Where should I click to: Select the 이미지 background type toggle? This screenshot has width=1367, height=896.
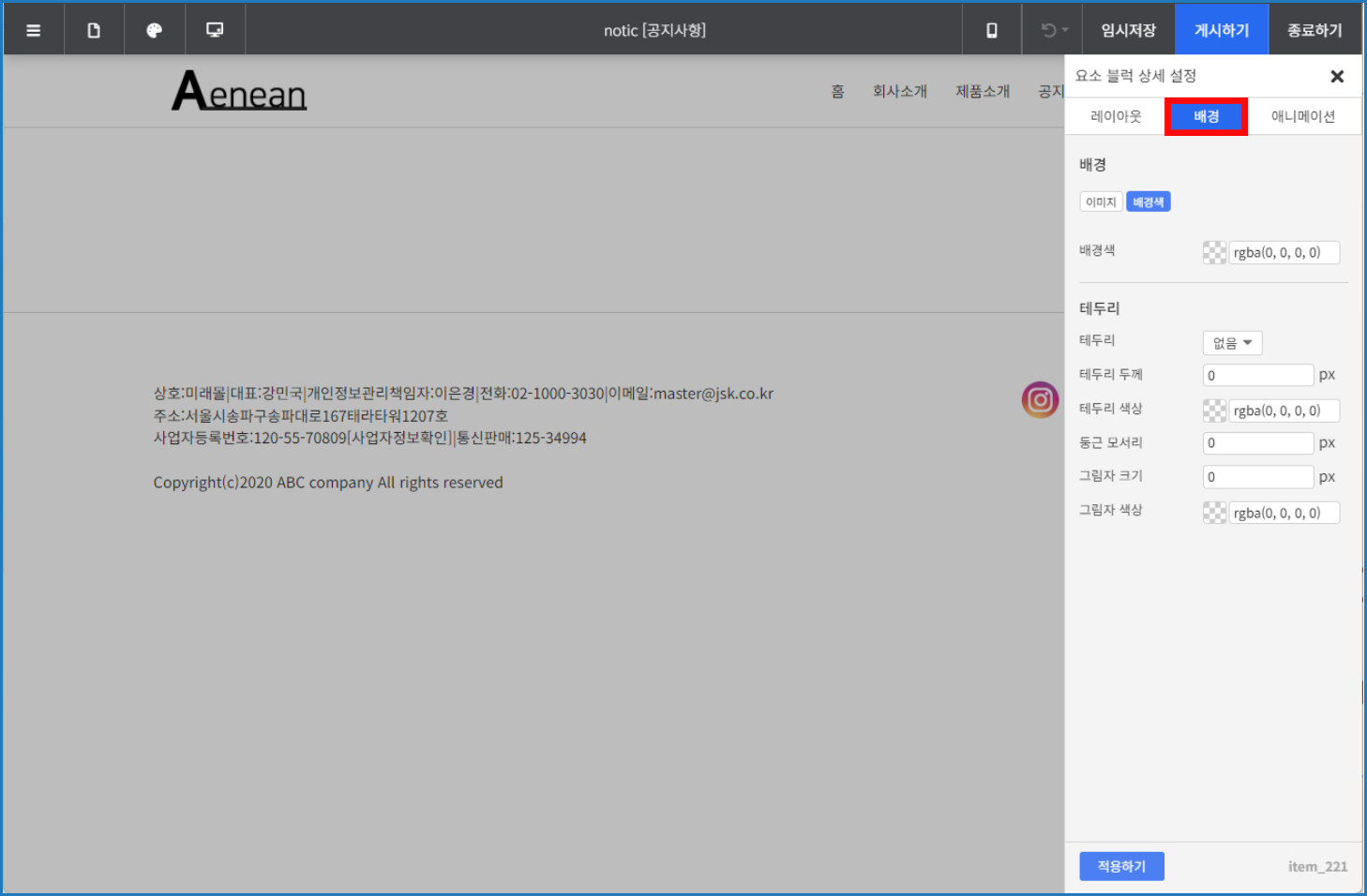point(1101,202)
